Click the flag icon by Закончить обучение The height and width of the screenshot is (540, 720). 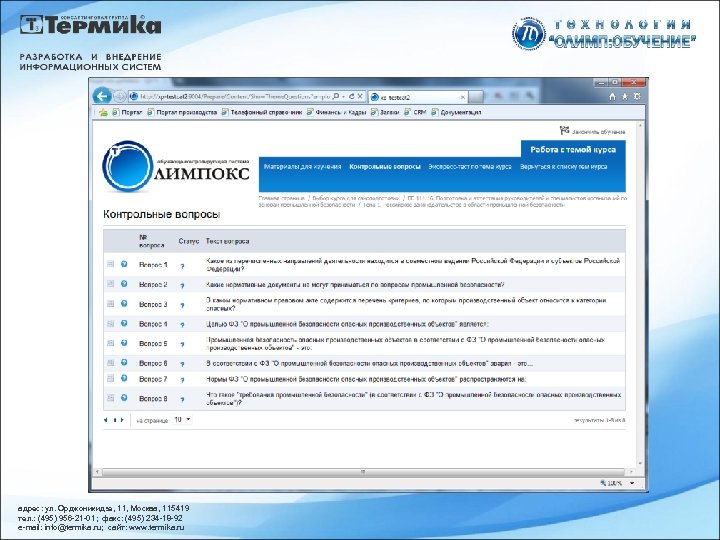(x=564, y=131)
